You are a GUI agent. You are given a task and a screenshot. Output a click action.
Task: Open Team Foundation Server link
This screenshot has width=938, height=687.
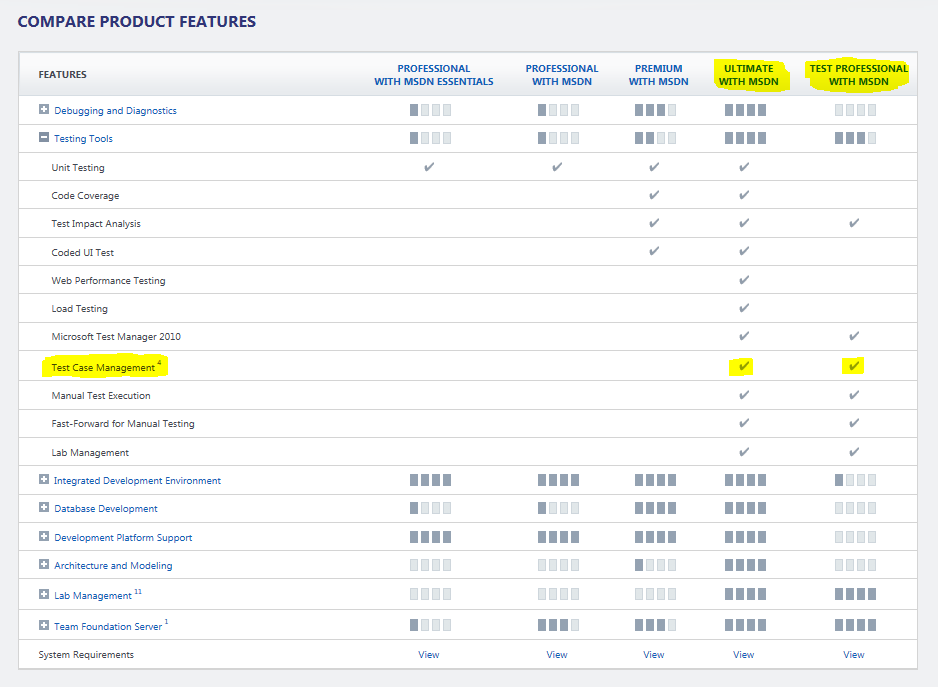(x=108, y=627)
